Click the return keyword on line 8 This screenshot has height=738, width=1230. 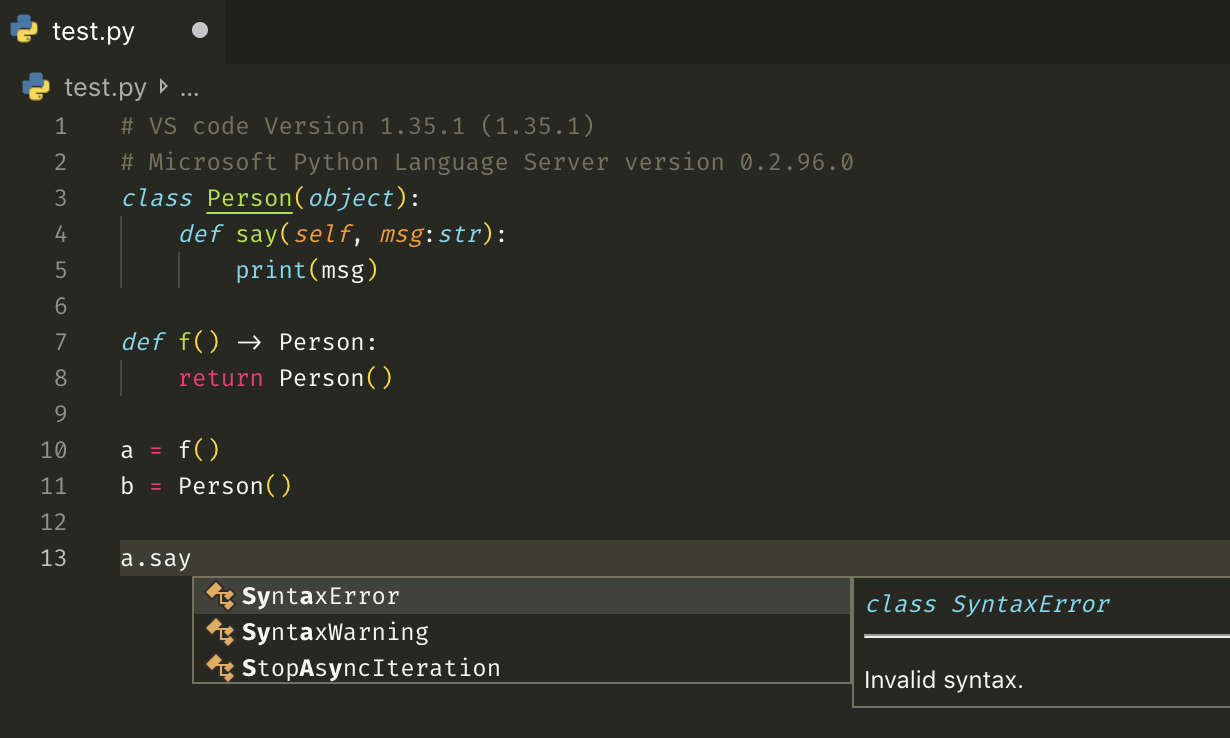point(221,377)
